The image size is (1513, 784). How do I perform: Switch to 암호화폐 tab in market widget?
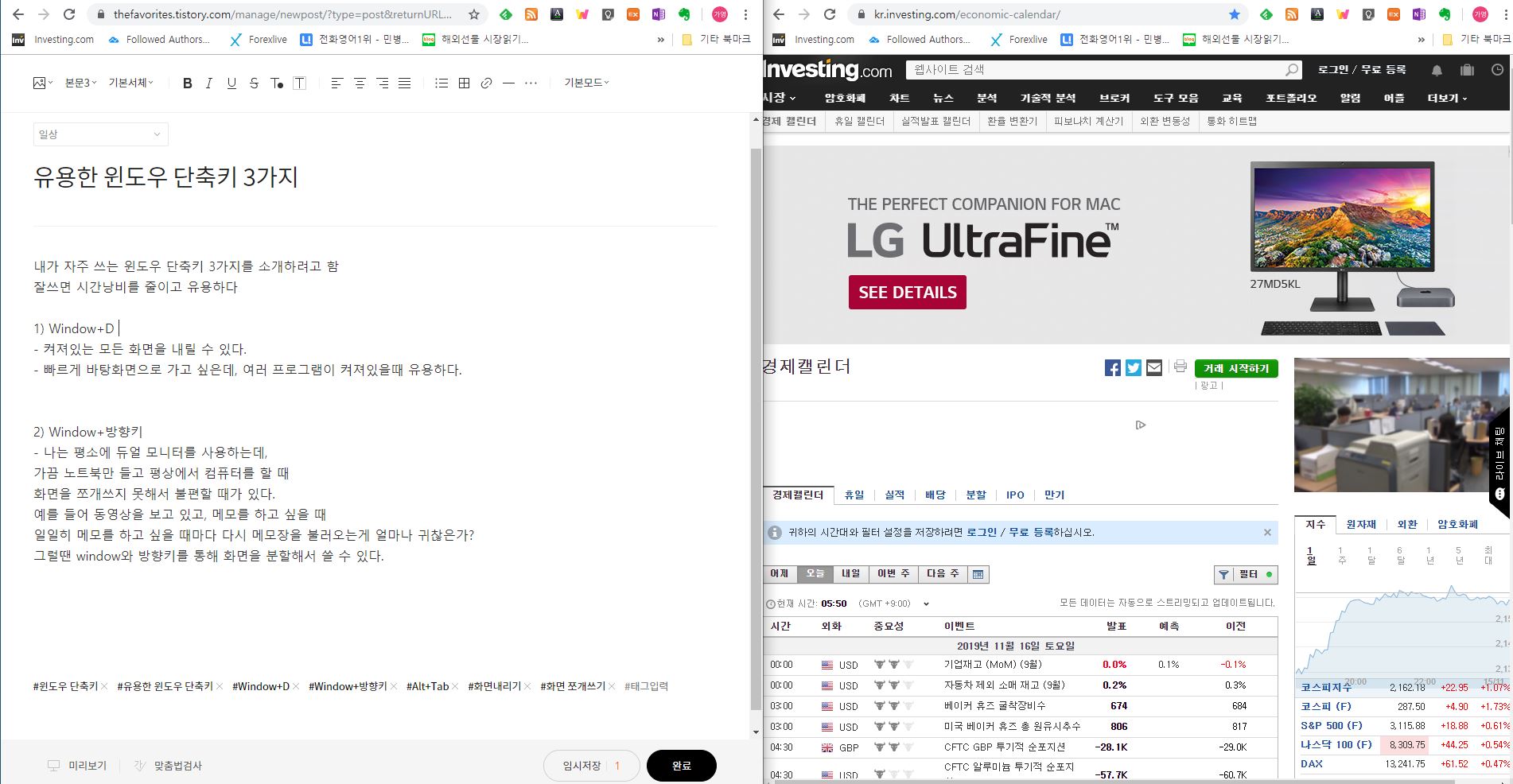[1457, 524]
